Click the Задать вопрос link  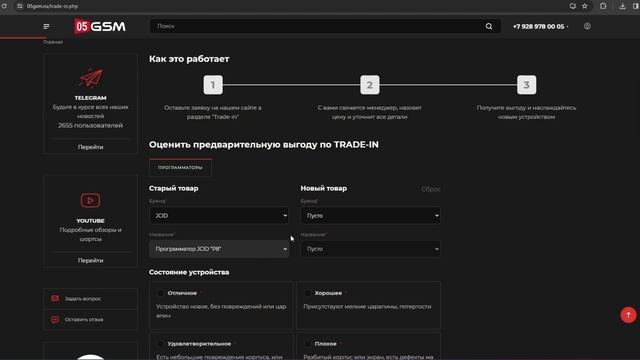(x=83, y=299)
